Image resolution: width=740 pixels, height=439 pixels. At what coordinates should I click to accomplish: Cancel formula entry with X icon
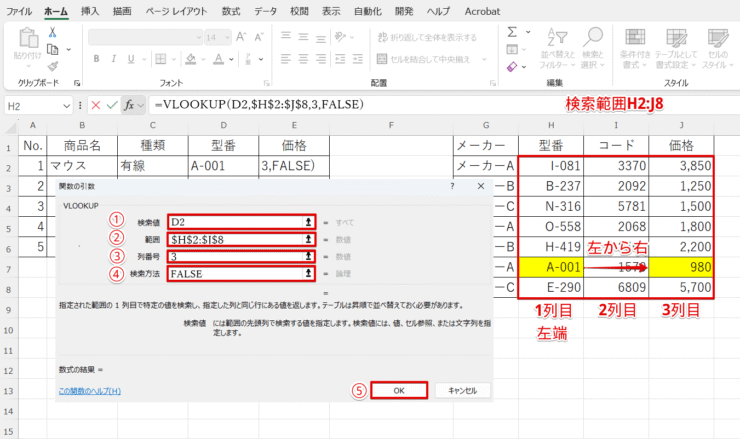coord(96,105)
